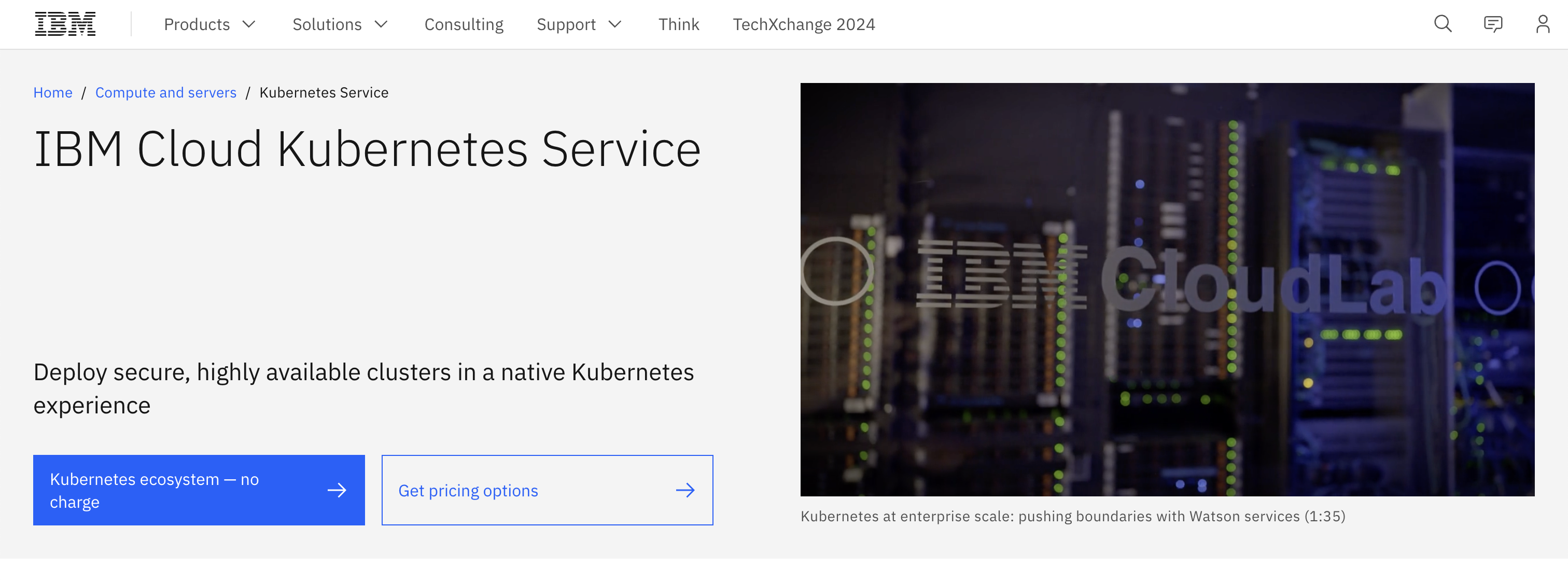Screen dimensions: 1568x583
Task: Click the IBM logo in the header
Action: point(65,24)
